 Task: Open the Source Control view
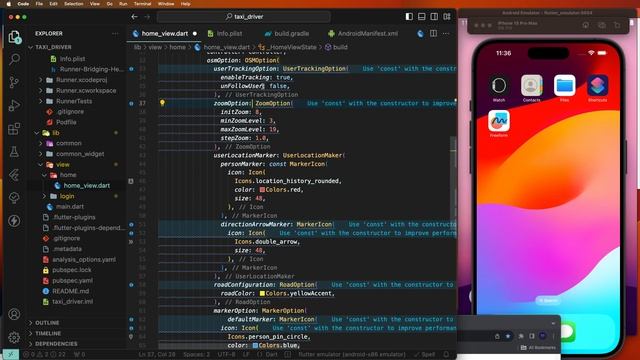tap(14, 82)
